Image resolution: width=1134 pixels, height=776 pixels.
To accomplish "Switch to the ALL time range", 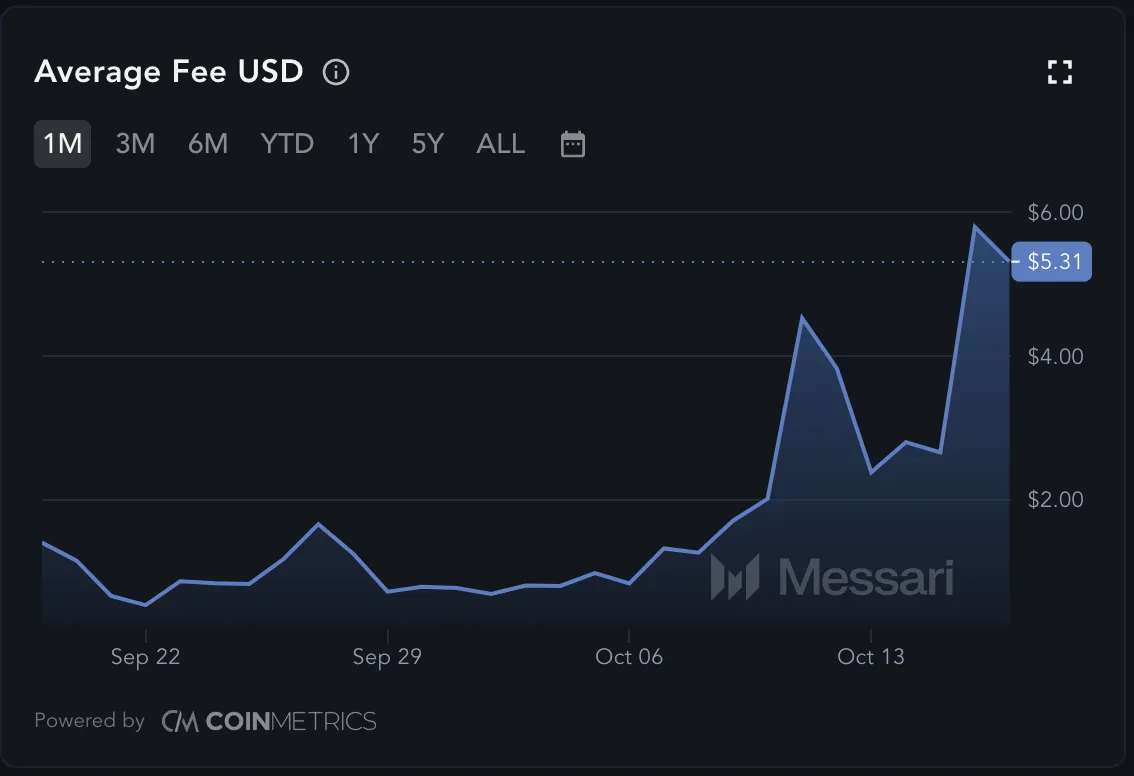I will pos(500,144).
